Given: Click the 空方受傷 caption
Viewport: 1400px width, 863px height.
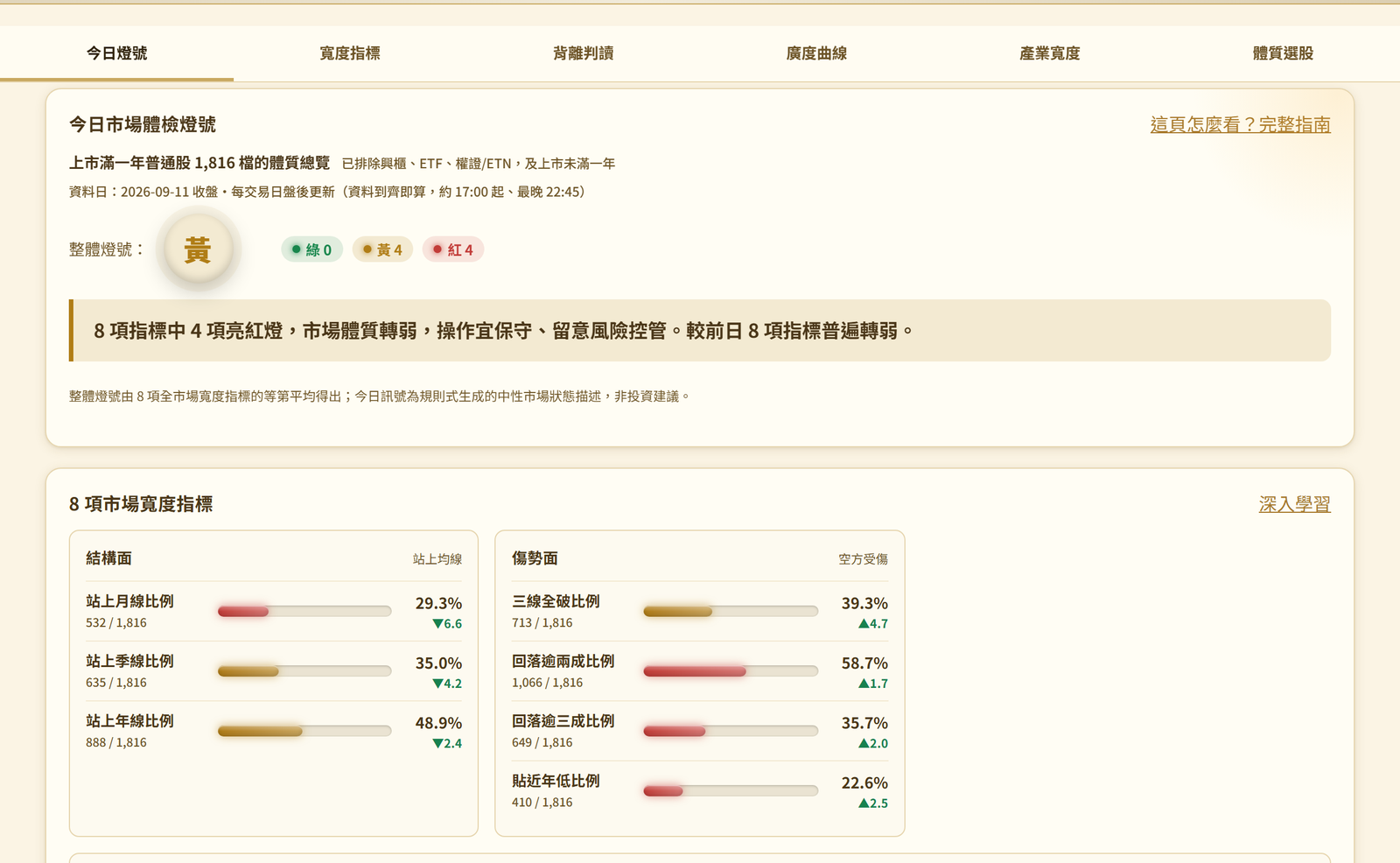Looking at the screenshot, I should (864, 559).
